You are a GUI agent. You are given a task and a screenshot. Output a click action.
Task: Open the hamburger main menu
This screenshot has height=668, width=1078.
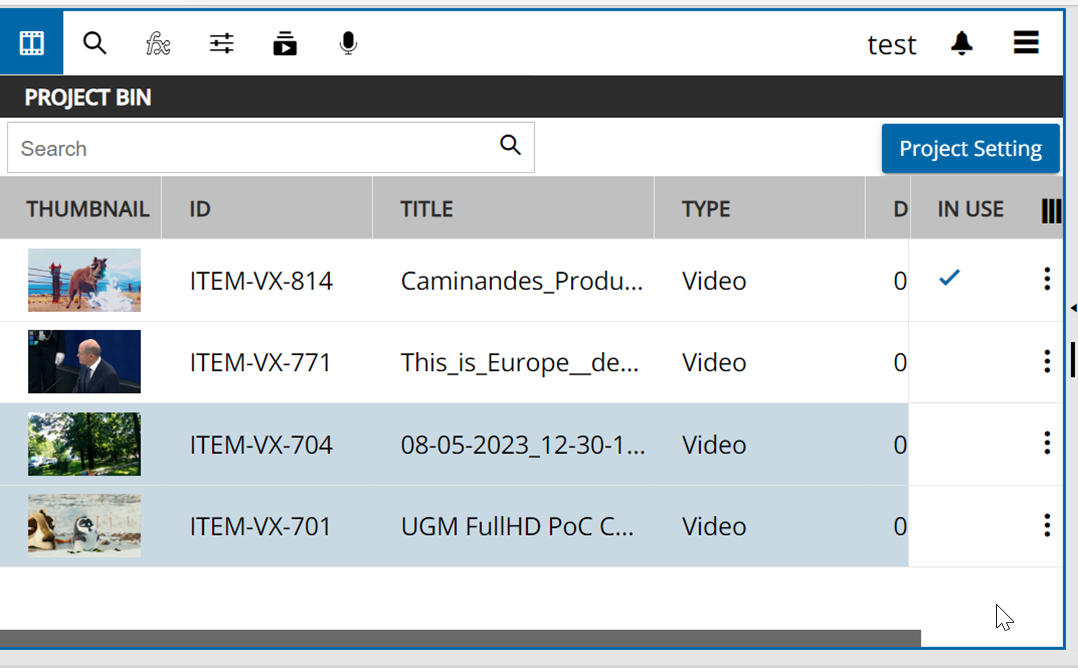click(1026, 43)
